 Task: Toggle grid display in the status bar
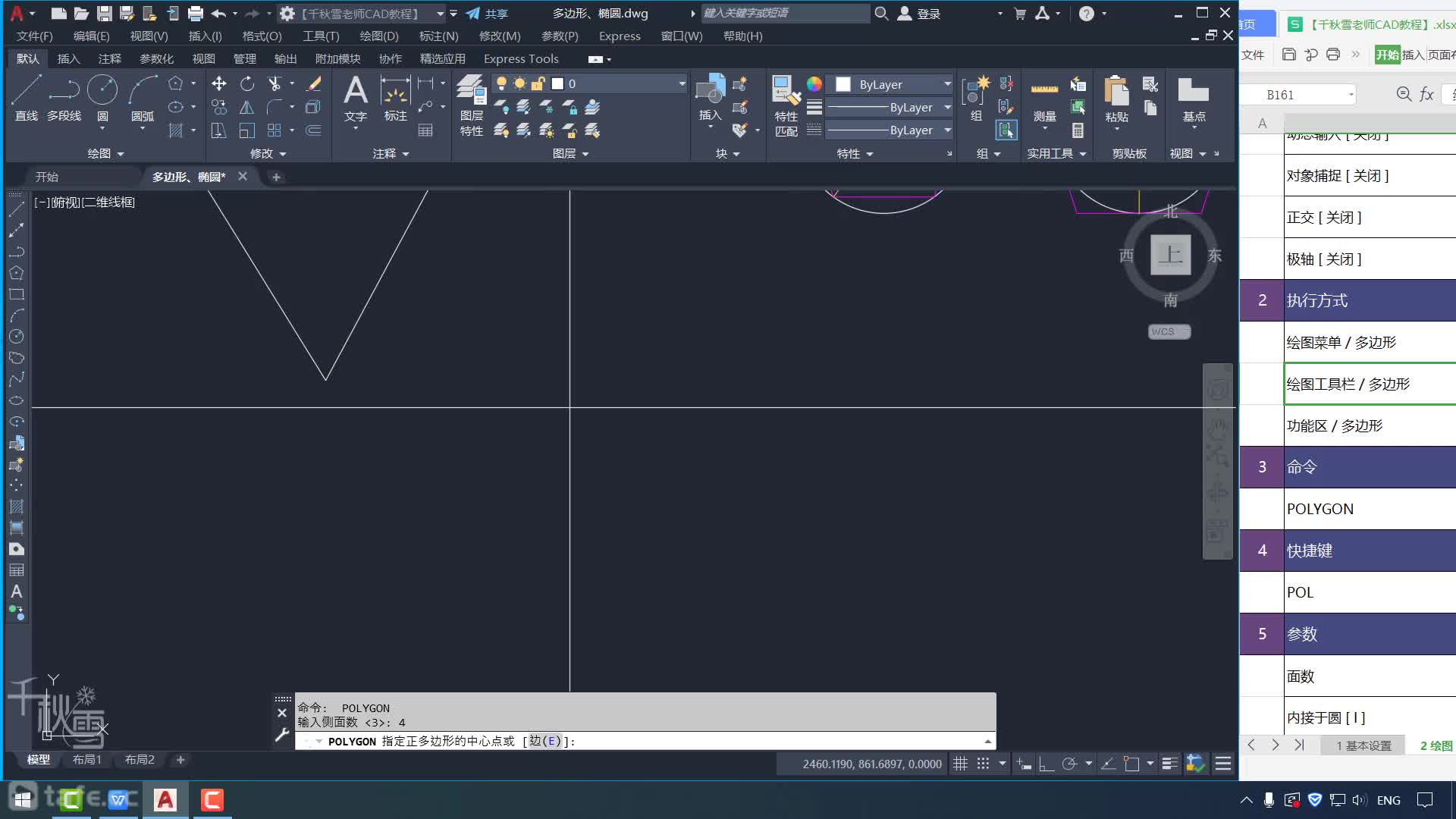point(960,764)
